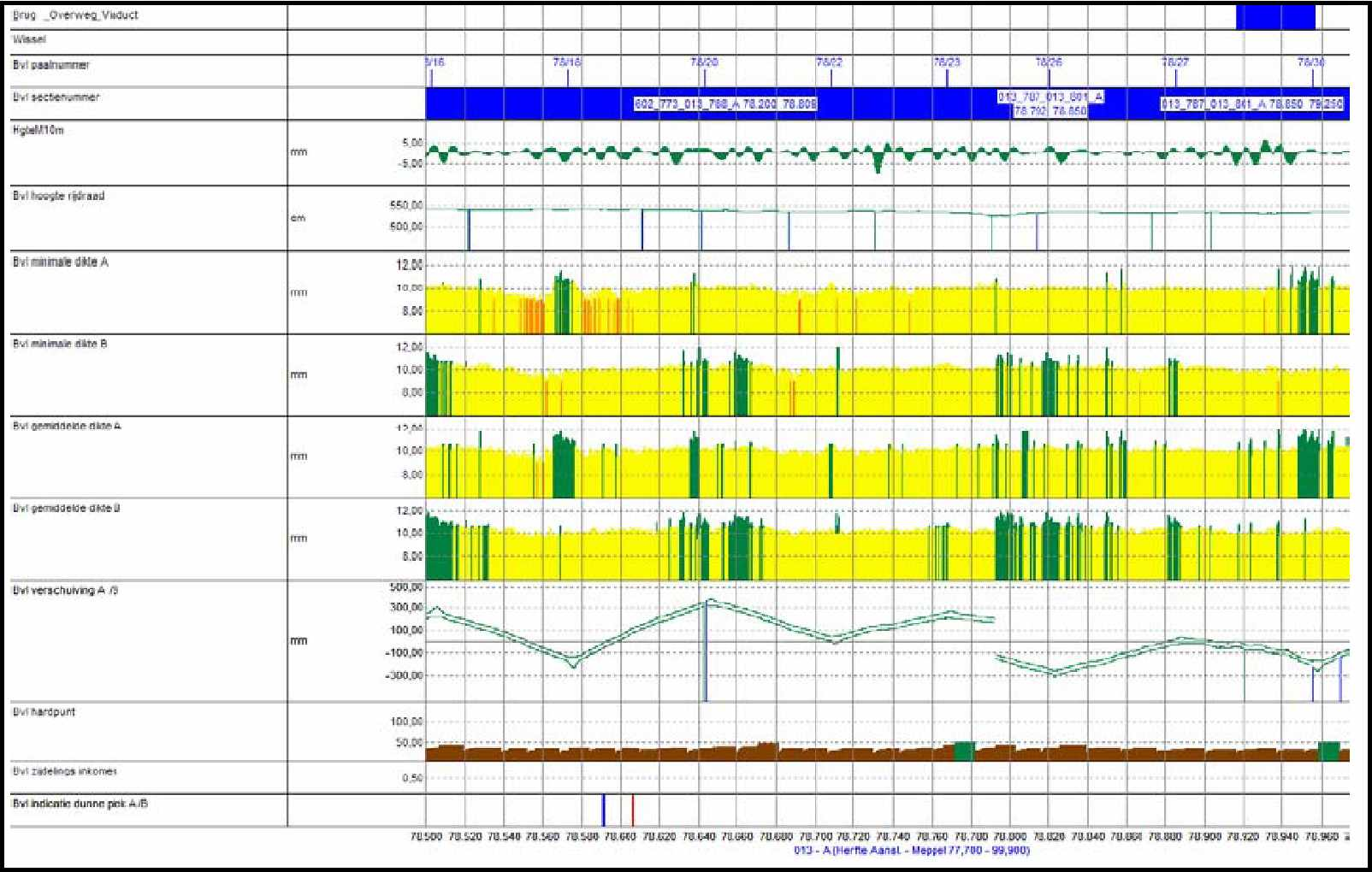Click x-axis label 78.960
Image resolution: width=1372 pixels, height=872 pixels.
click(1321, 837)
